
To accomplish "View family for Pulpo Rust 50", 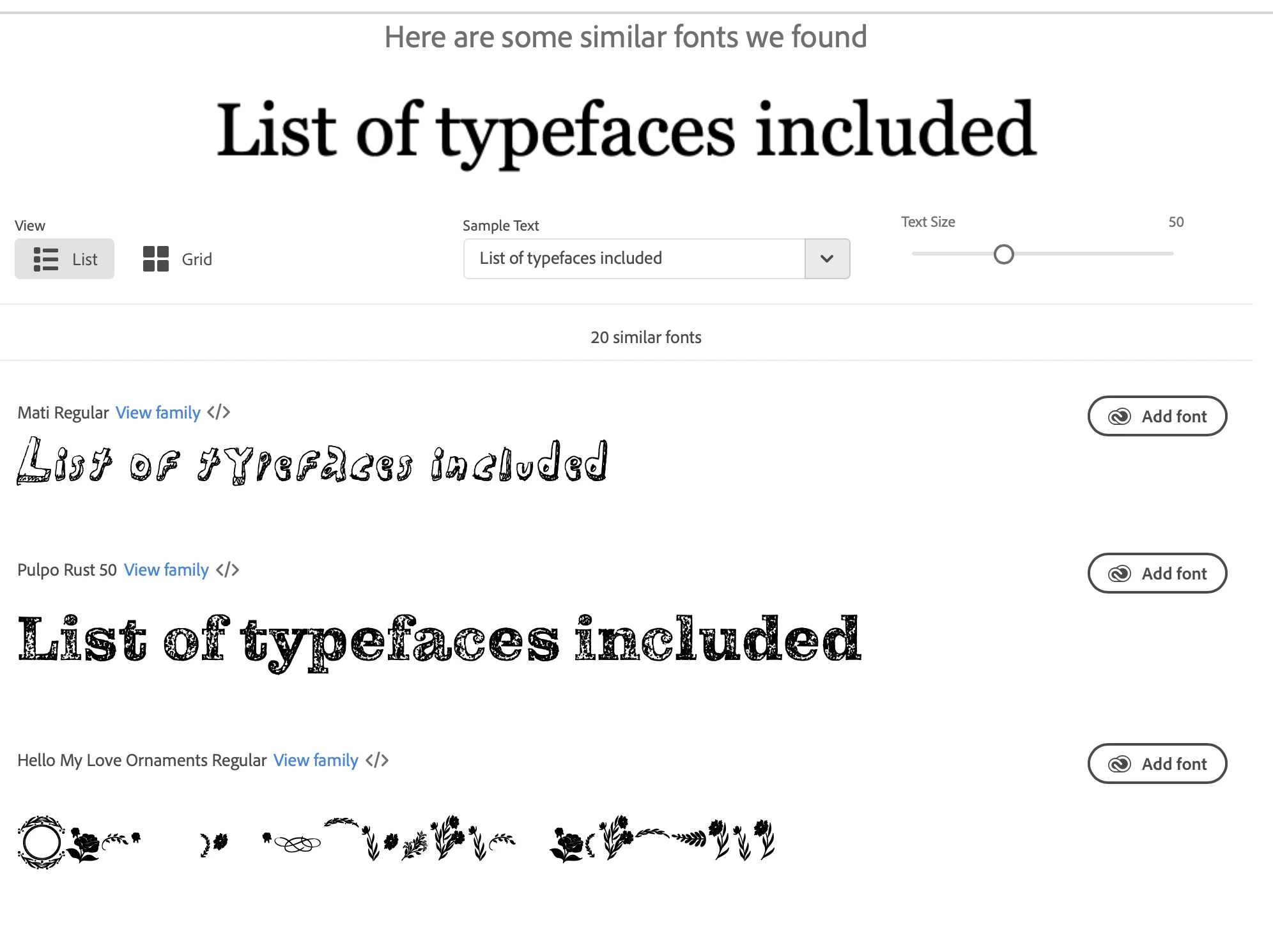I will pos(166,570).
